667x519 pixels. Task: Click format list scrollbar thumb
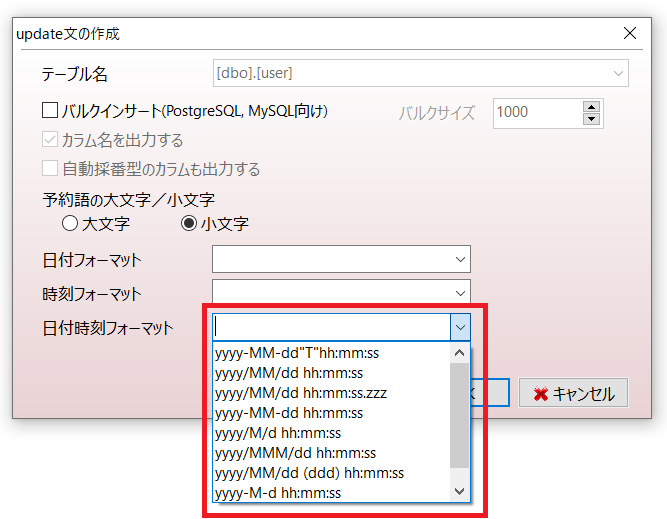[459, 415]
